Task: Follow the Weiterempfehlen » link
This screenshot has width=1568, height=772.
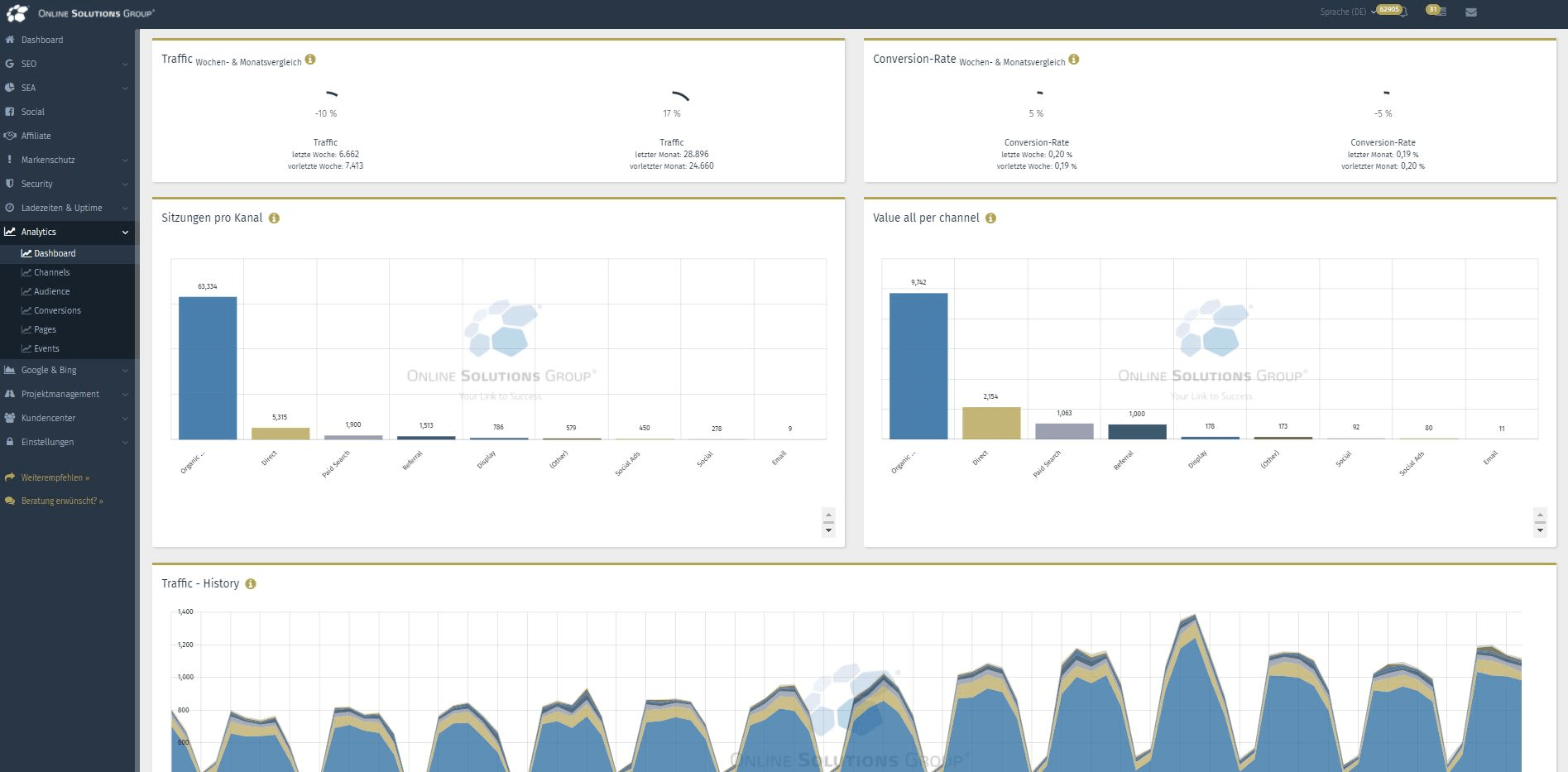Action: 55,477
